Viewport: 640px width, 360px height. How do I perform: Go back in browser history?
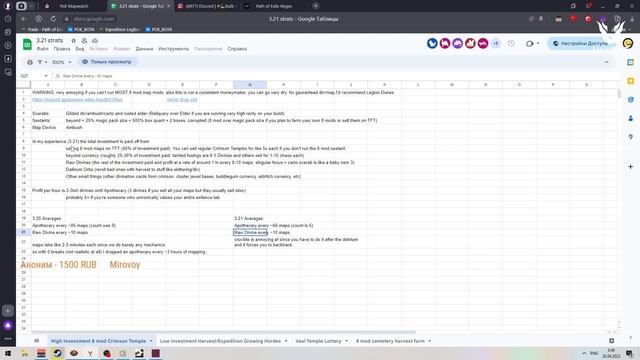pos(24,19)
